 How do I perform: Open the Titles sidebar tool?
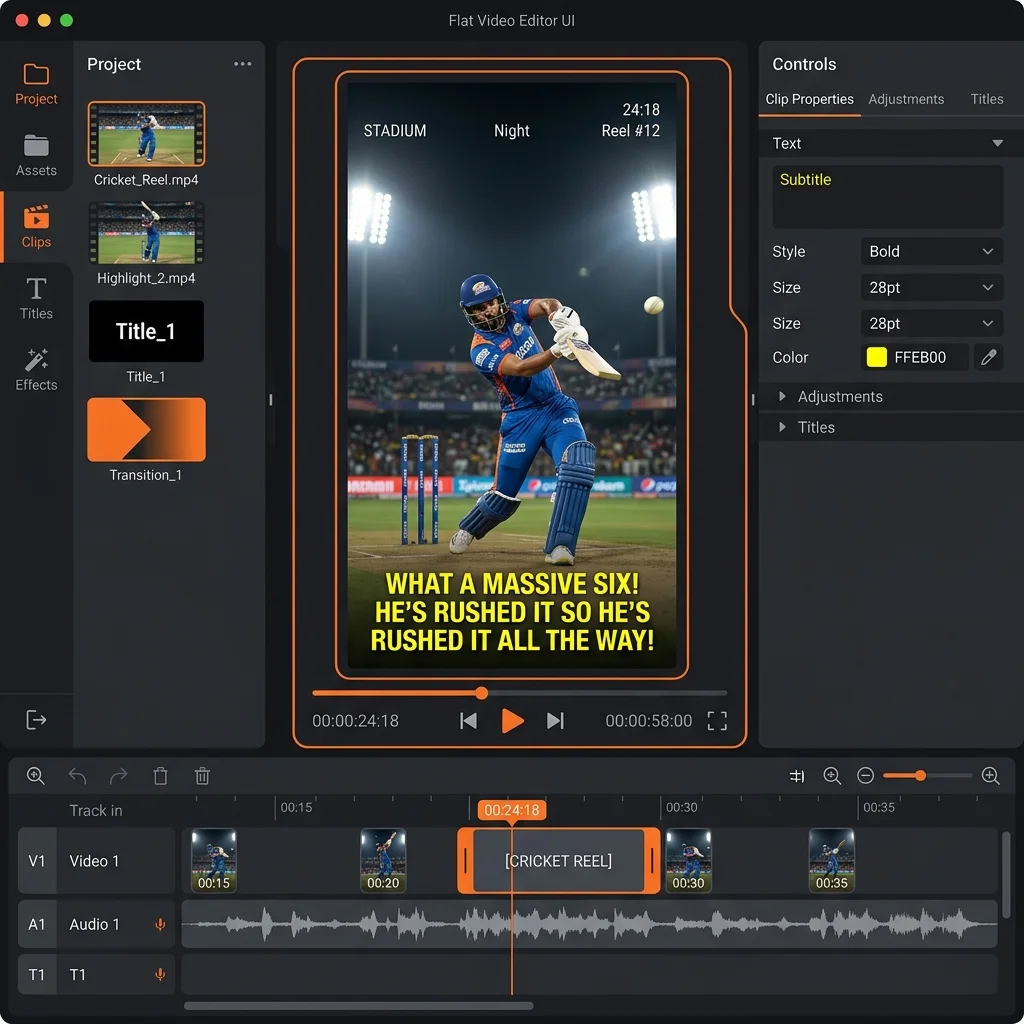36,298
